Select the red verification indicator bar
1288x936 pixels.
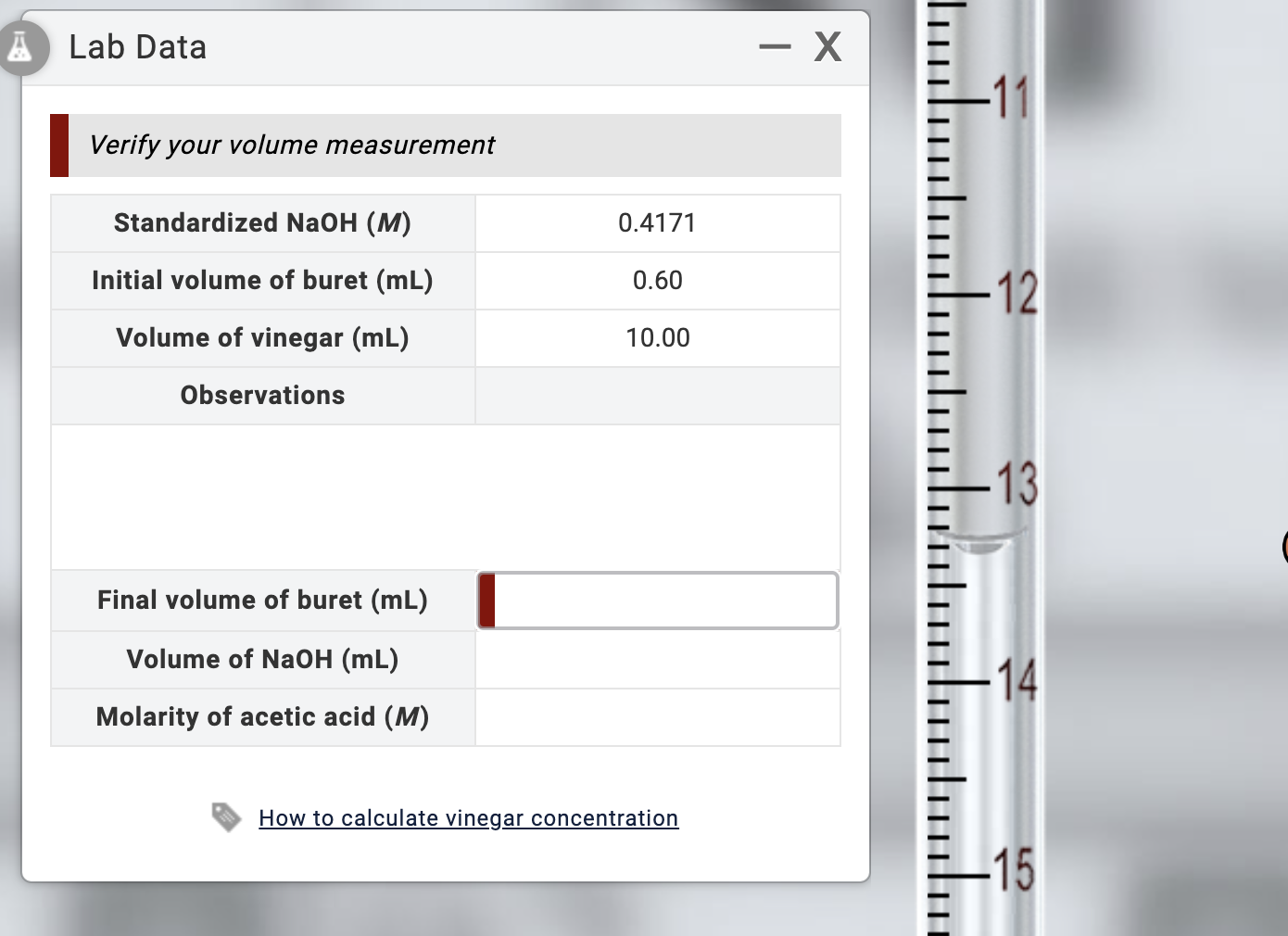58,145
